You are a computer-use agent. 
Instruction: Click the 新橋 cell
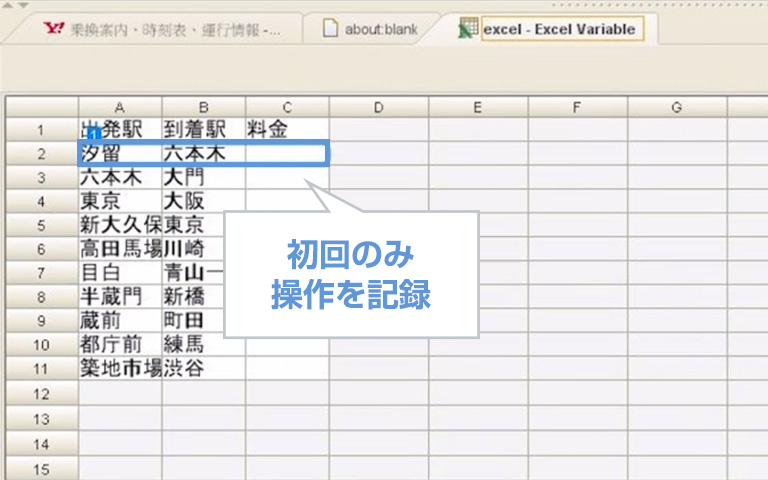pos(193,297)
